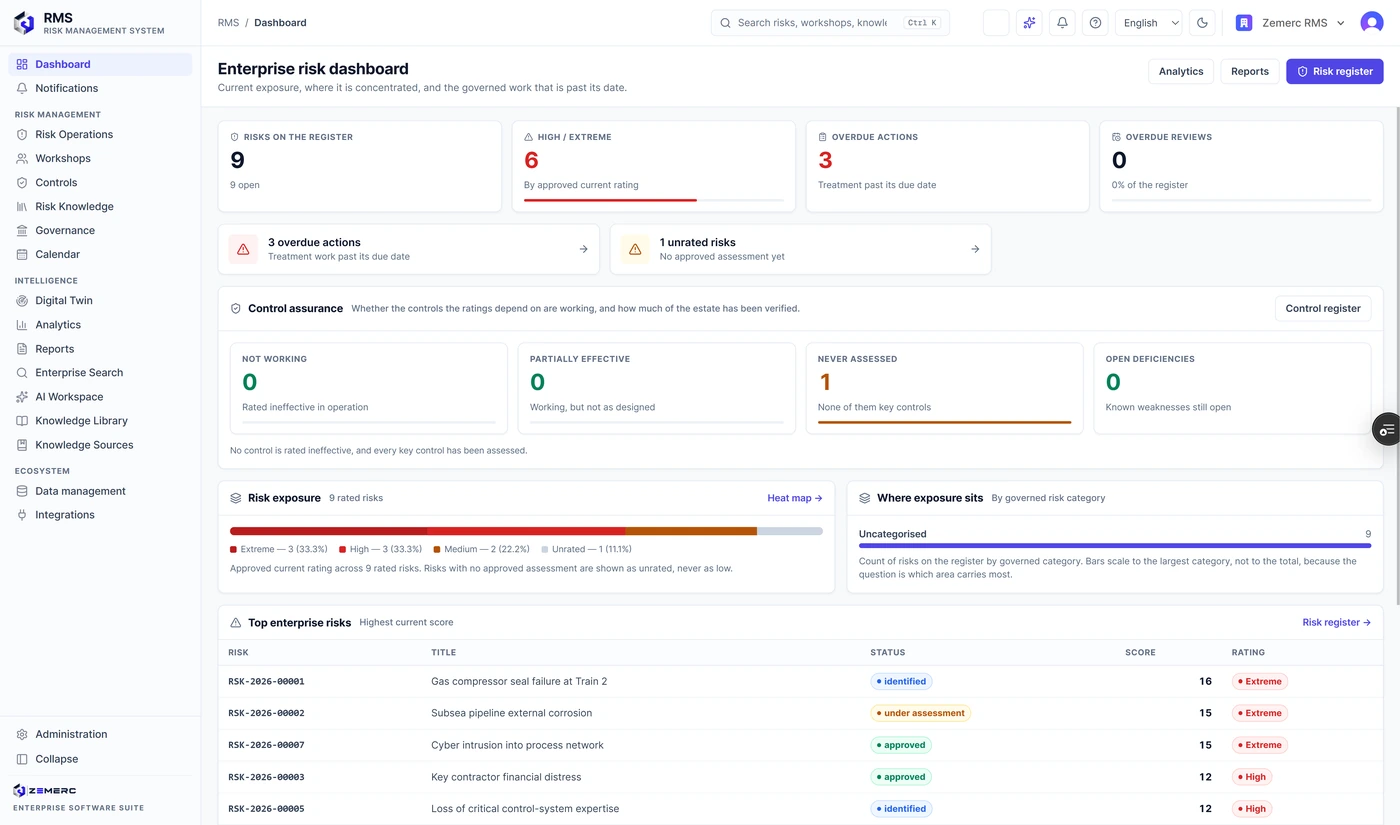The width and height of the screenshot is (1400, 825).
Task: Open the 1 unrated risks alert arrow
Action: [975, 249]
